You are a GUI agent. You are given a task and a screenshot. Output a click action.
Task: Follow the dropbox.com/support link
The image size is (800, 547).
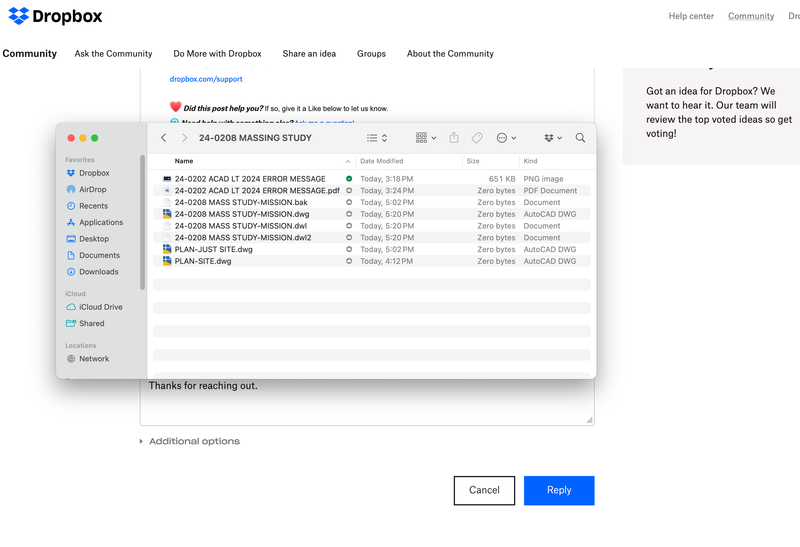206,79
